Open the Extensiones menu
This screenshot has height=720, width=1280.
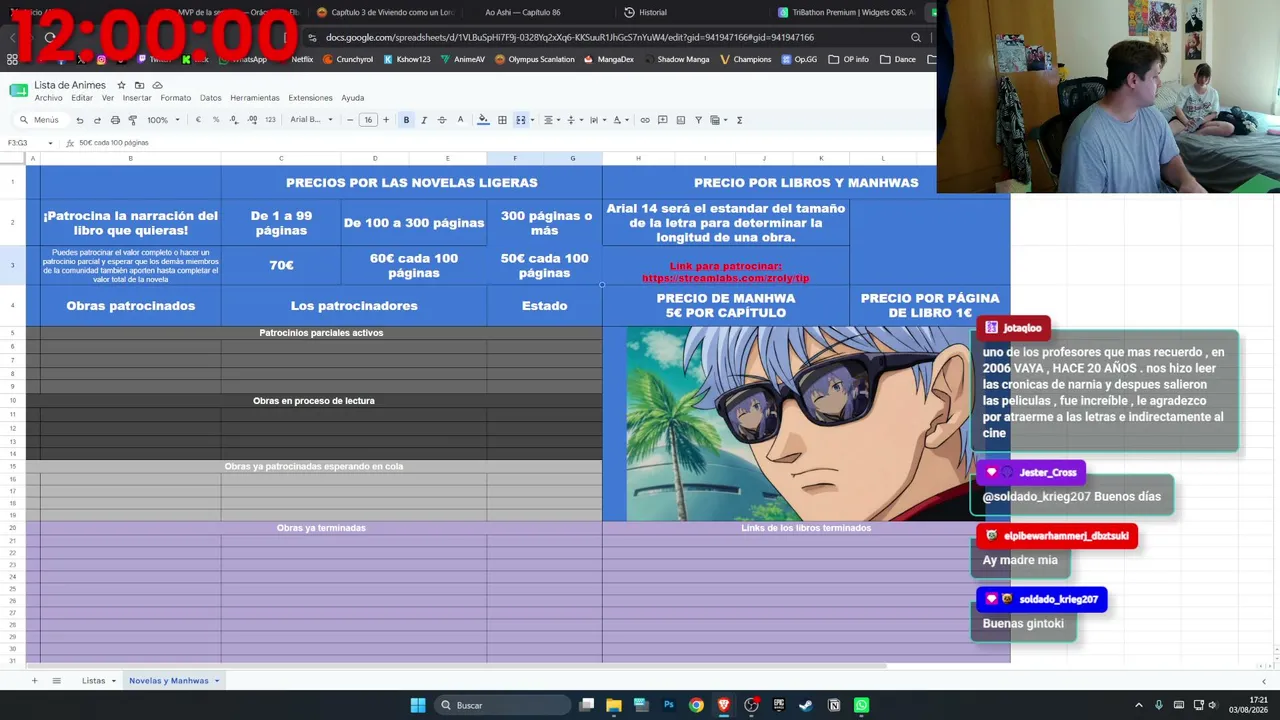310,98
